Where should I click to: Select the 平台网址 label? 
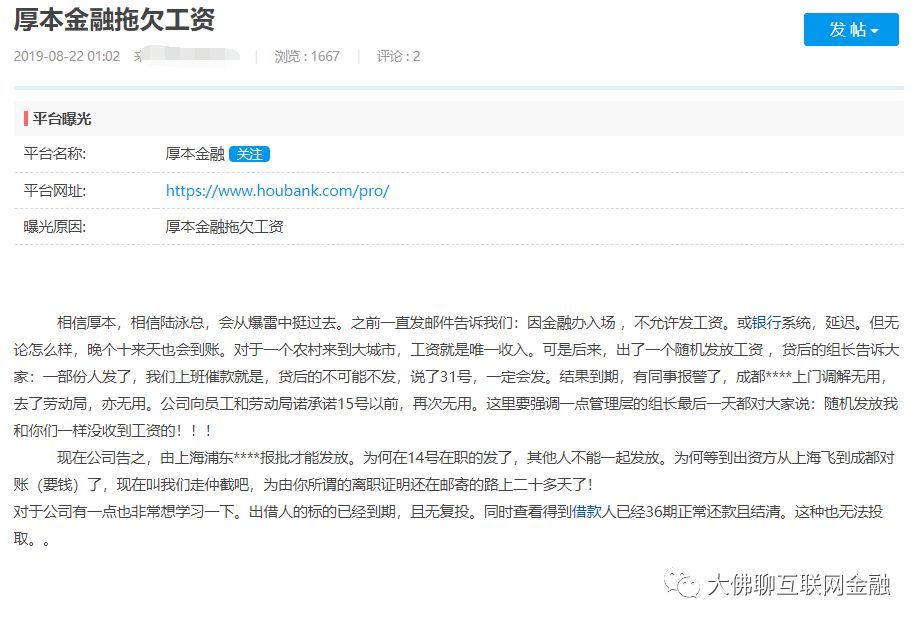click(55, 191)
